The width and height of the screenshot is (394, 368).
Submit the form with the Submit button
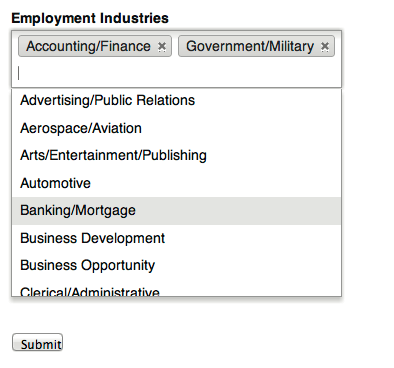click(38, 342)
